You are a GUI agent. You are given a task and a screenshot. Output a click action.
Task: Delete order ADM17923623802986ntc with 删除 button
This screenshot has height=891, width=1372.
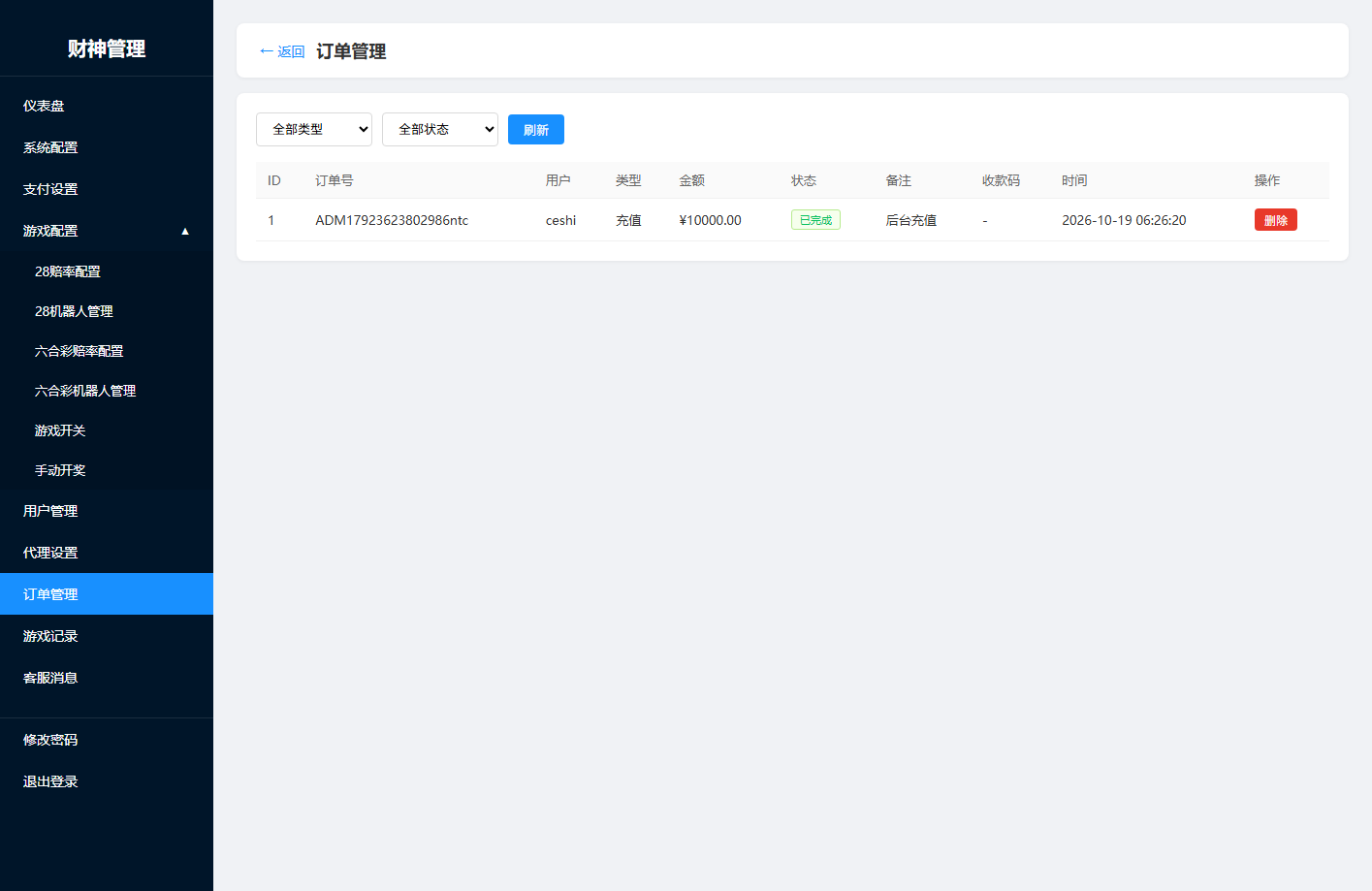(x=1276, y=220)
